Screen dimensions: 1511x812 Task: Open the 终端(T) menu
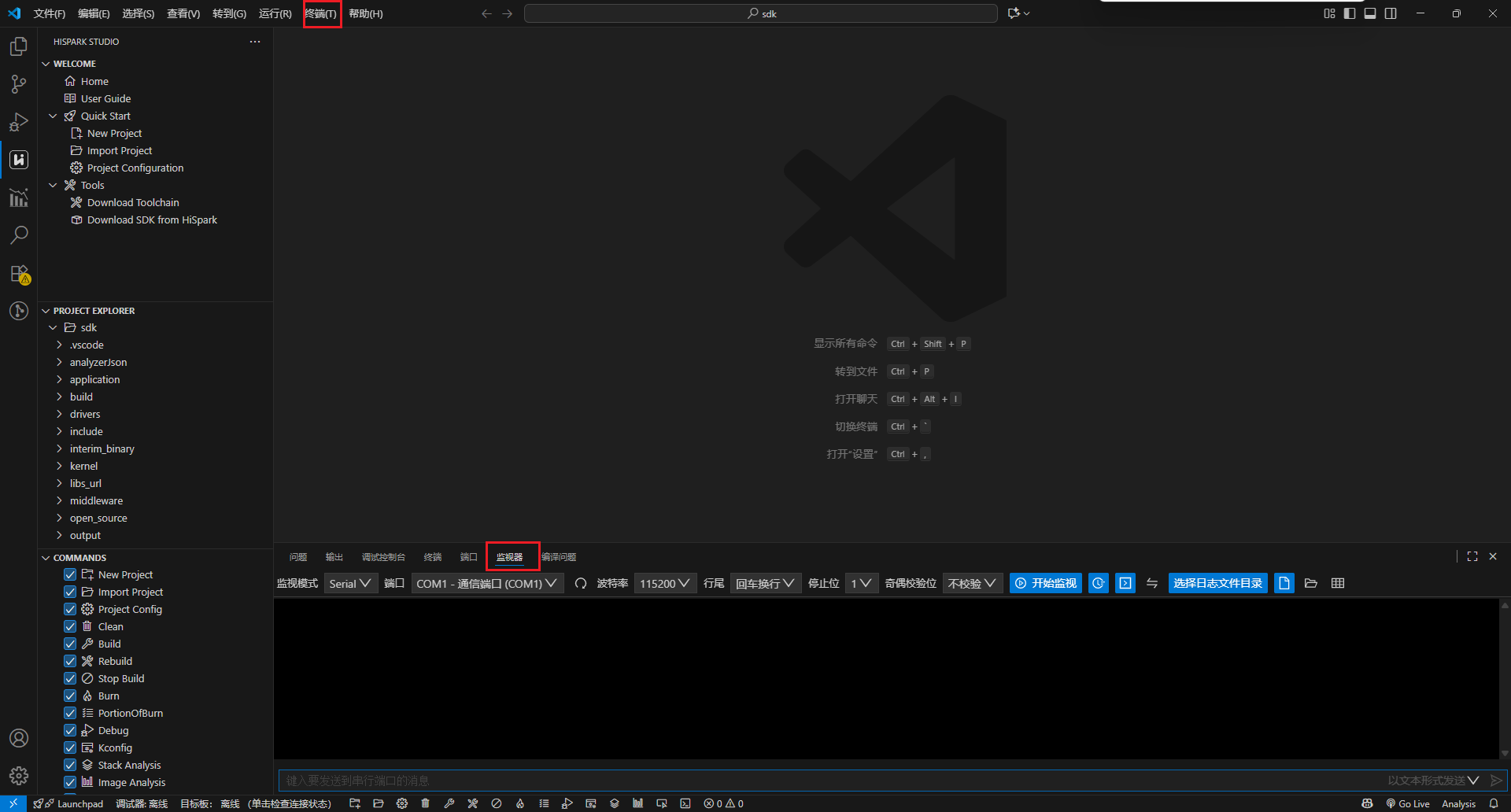321,13
